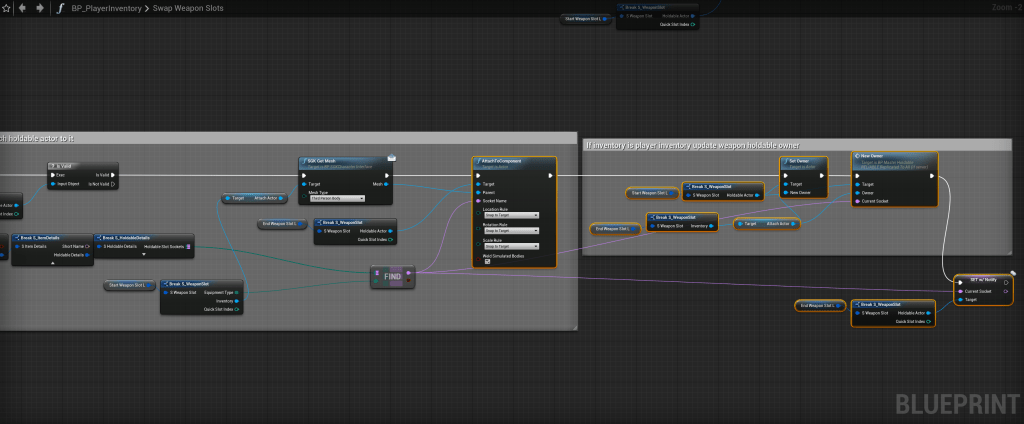The image size is (1024, 424).
Task: Click the exec output pin of AttachToComponent
Action: pos(550,174)
